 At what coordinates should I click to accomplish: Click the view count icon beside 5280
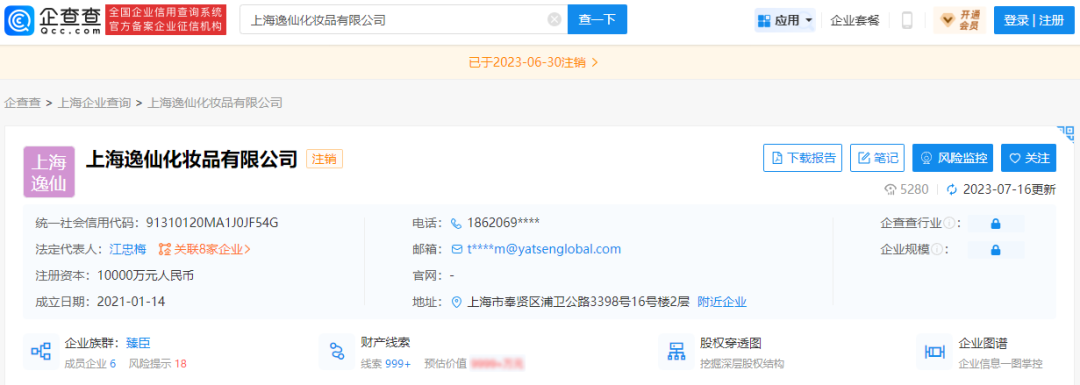[x=890, y=189]
